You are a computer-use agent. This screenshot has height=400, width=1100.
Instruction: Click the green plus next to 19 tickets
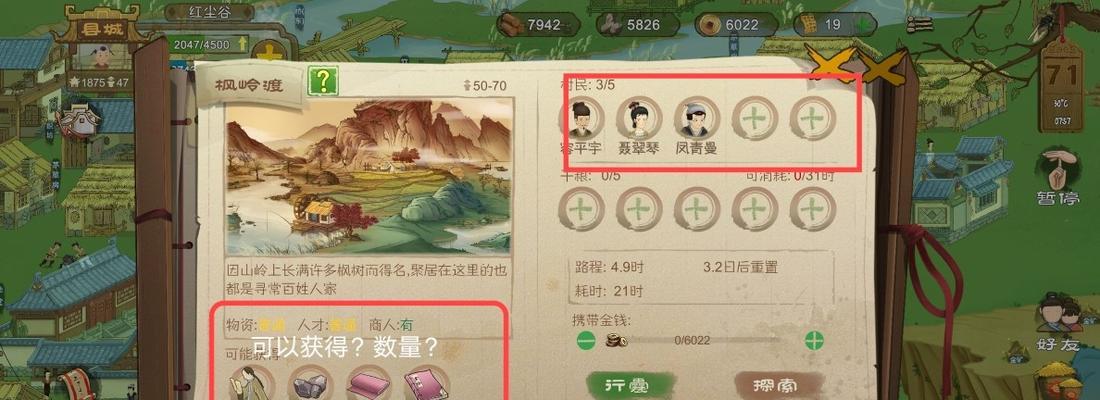pos(862,25)
